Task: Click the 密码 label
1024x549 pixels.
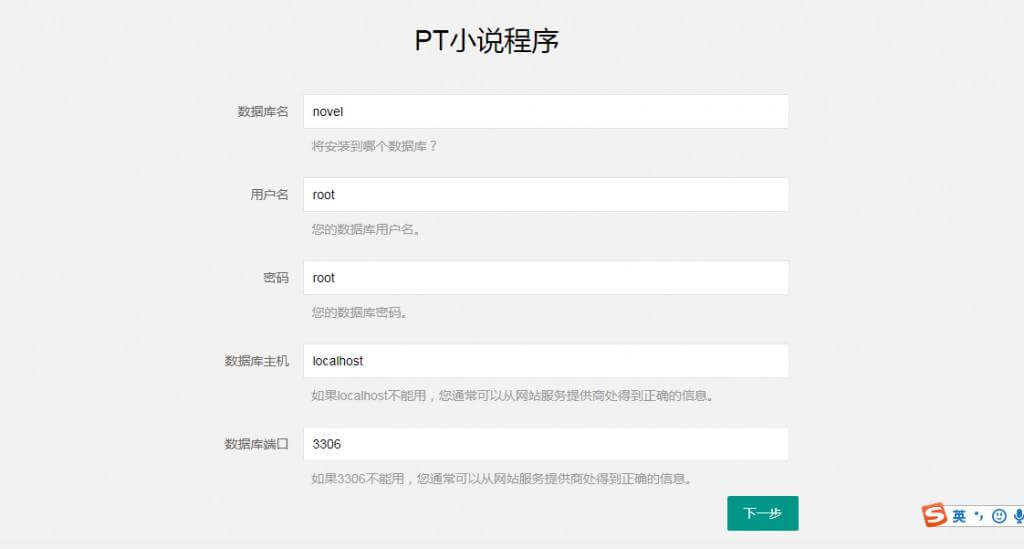Action: (276, 277)
